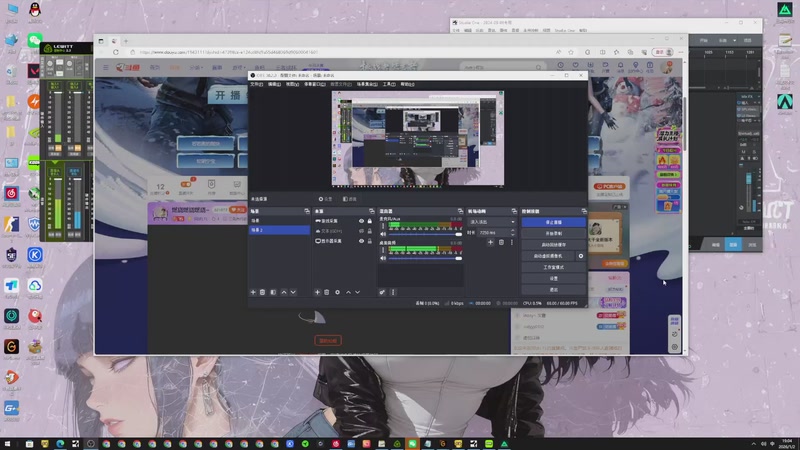Click the blue Stop Streaming button
The width and height of the screenshot is (800, 450).
554,222
